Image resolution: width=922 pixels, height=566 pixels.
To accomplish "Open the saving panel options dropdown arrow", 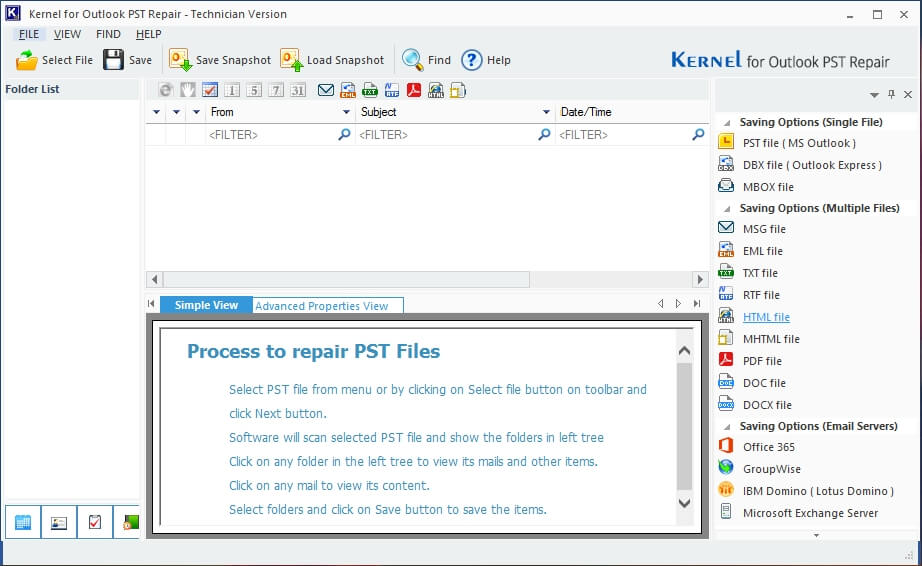I will coord(874,95).
